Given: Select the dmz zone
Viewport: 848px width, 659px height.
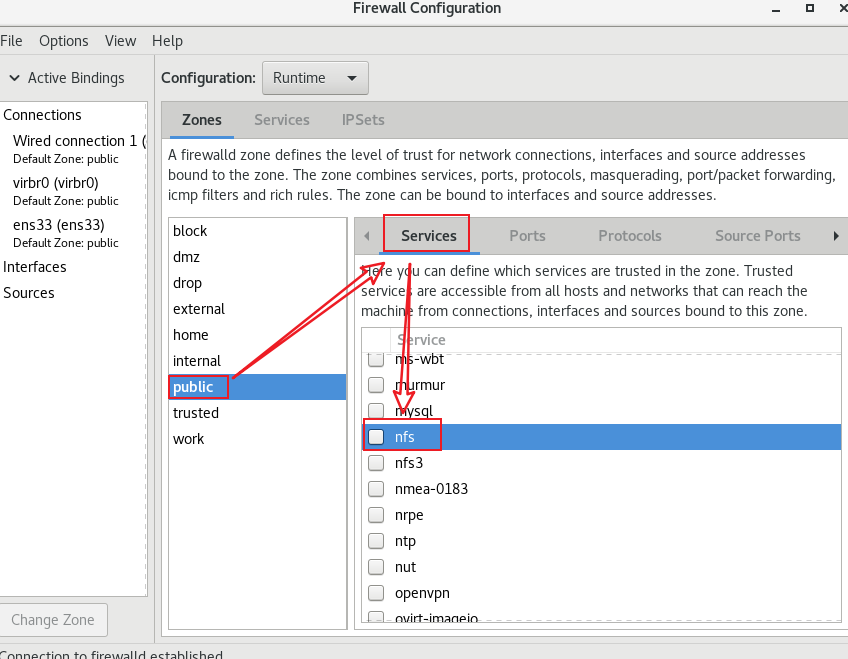Looking at the screenshot, I should tap(257, 257).
